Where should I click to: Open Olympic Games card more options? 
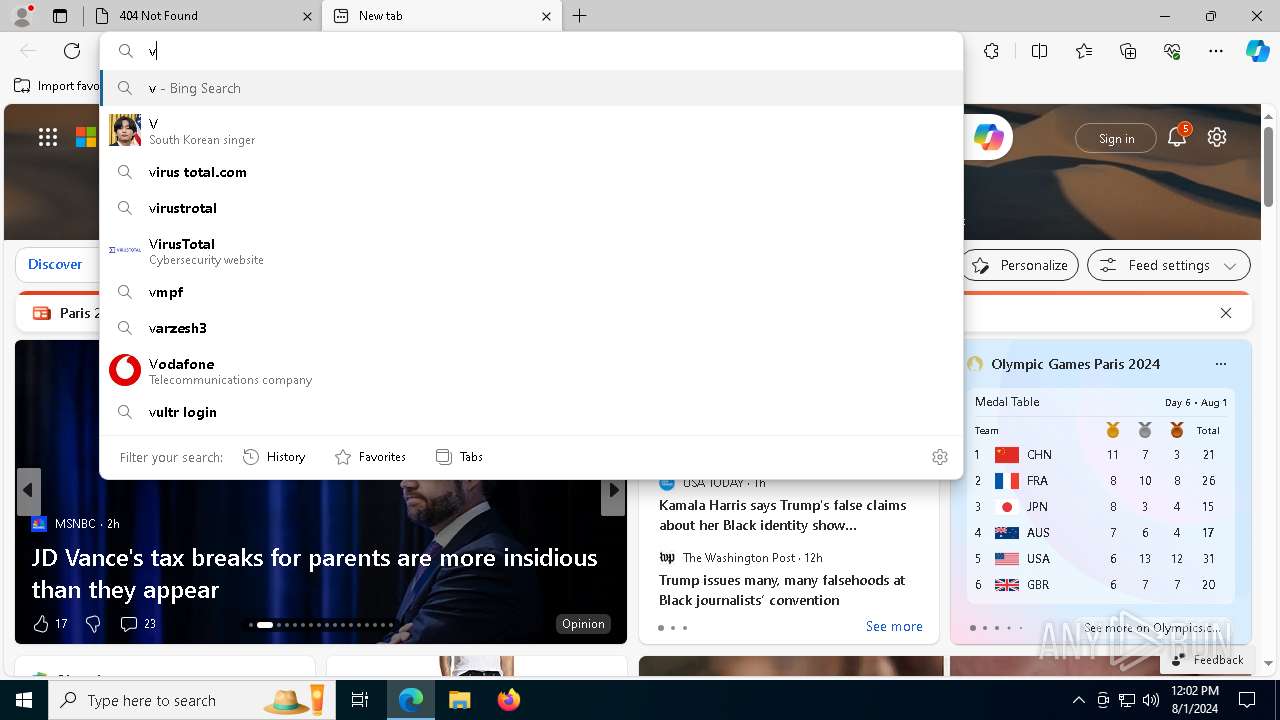[x=1220, y=364]
